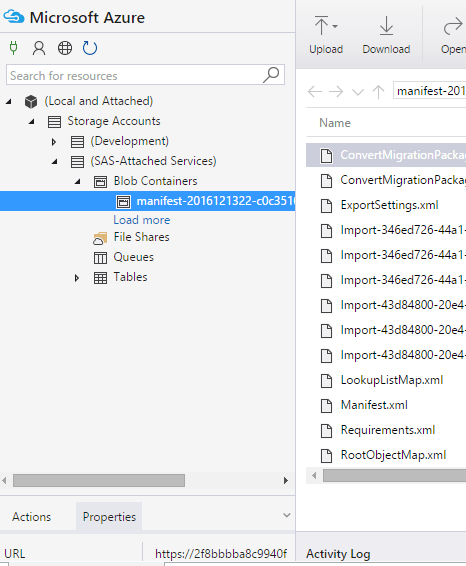
Task: Click the manifest path address box
Action: [x=430, y=91]
